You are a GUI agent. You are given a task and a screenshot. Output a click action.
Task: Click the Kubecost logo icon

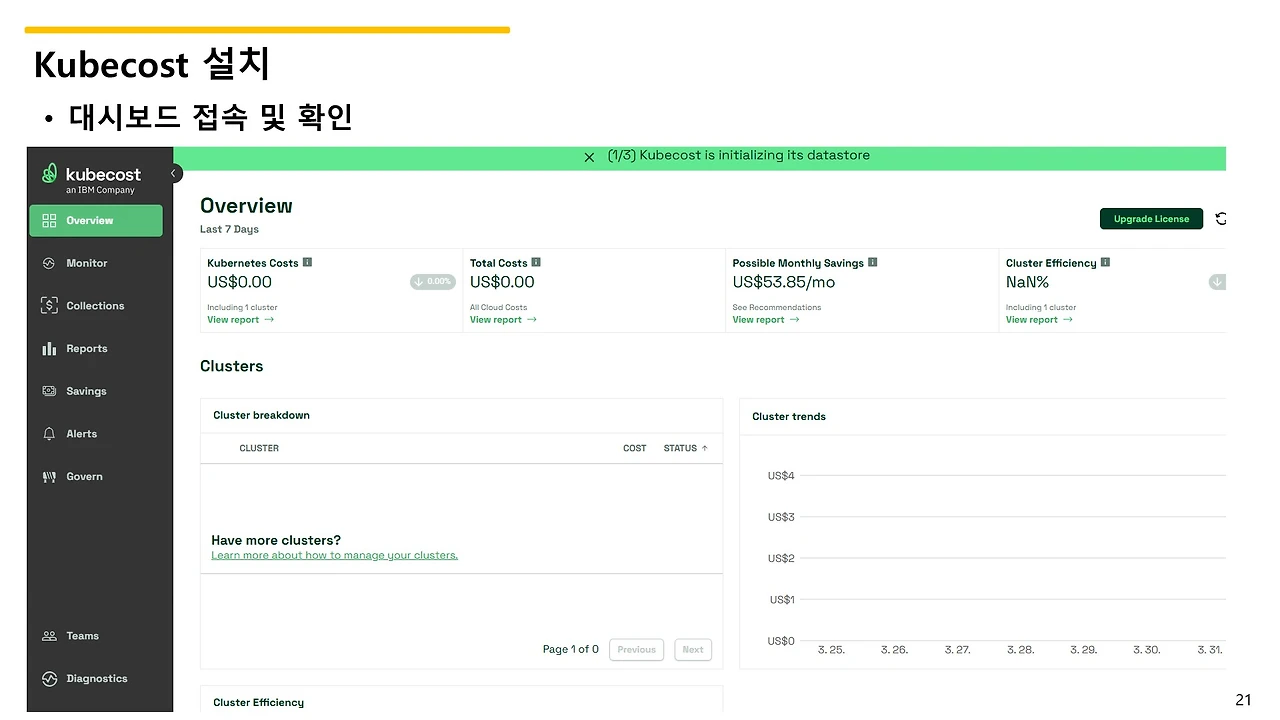pos(49,174)
